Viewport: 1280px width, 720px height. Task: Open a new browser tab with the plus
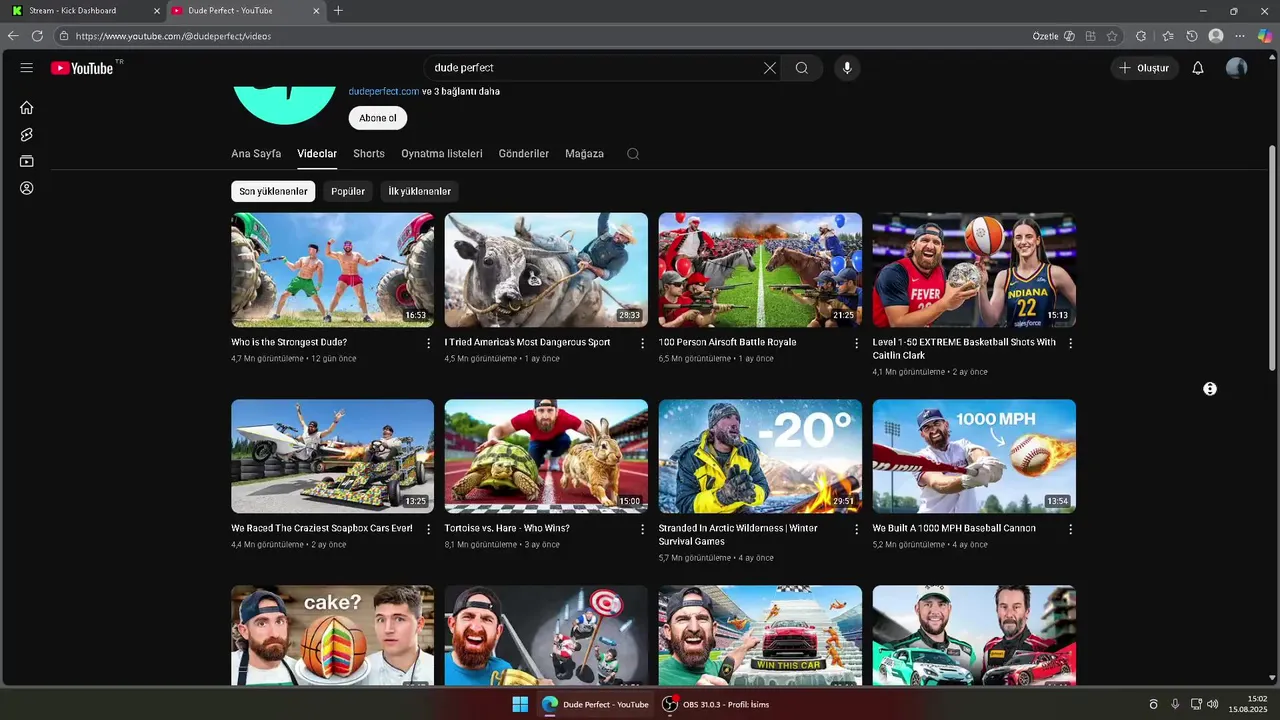tap(338, 11)
